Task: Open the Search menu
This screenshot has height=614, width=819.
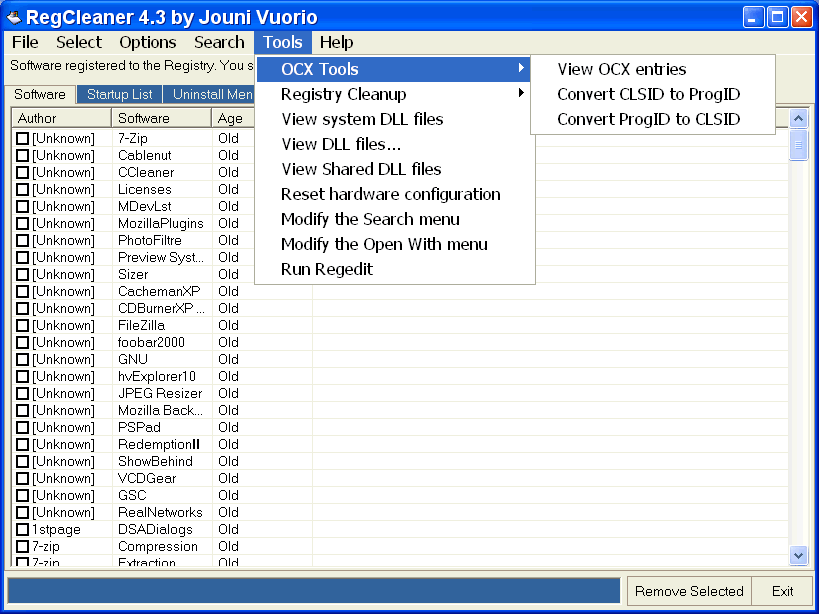Action: [x=219, y=42]
